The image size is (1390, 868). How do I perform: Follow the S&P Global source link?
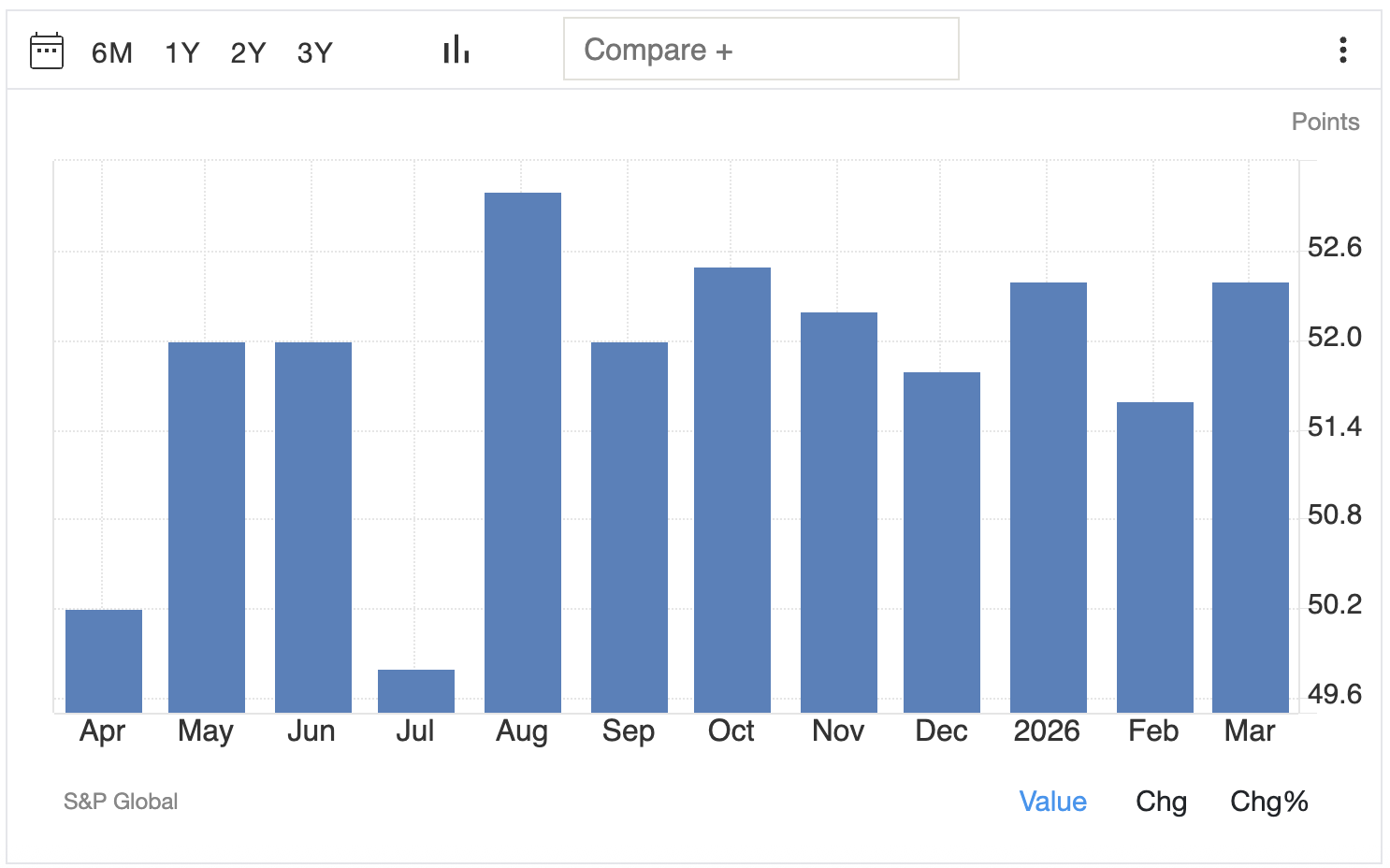pyautogui.click(x=121, y=802)
